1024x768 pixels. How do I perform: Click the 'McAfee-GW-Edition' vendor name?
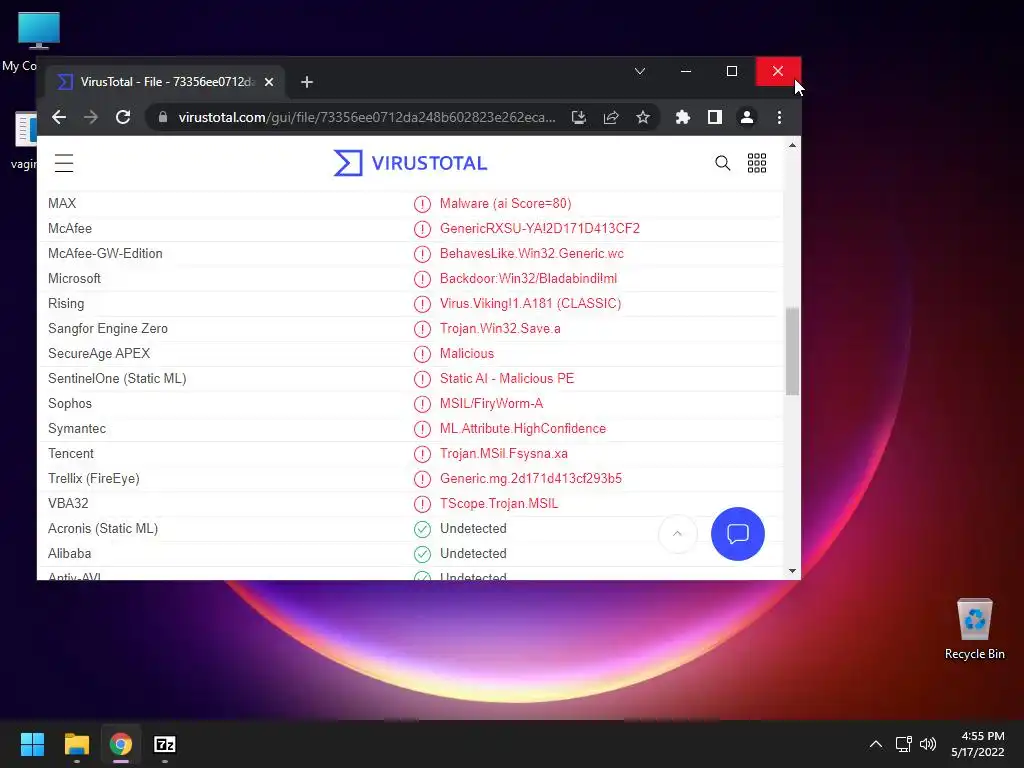105,253
